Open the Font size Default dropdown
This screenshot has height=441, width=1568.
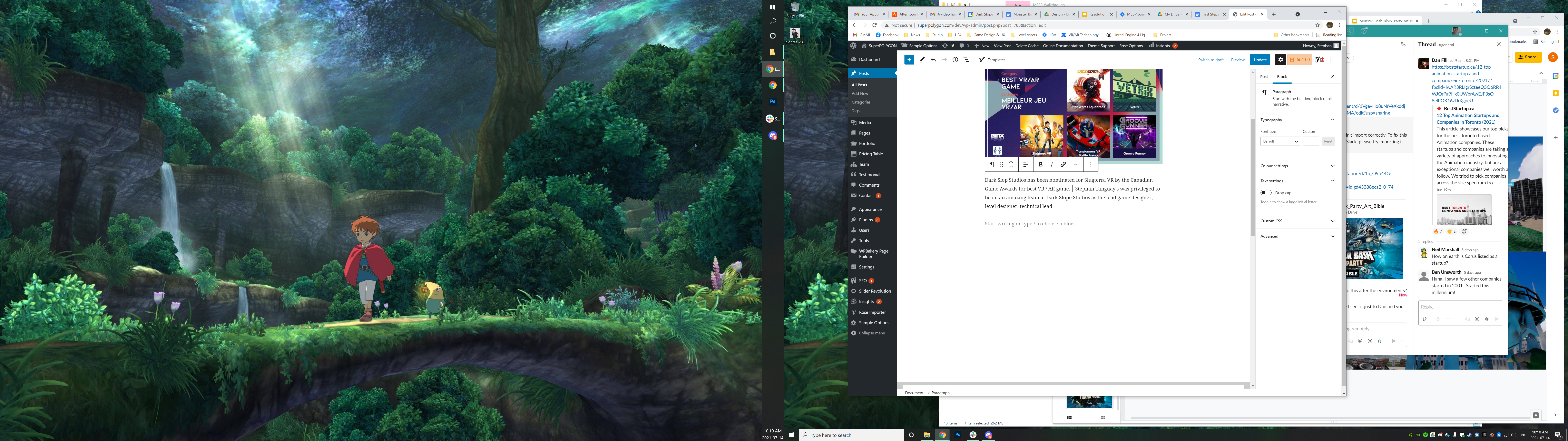click(1280, 141)
